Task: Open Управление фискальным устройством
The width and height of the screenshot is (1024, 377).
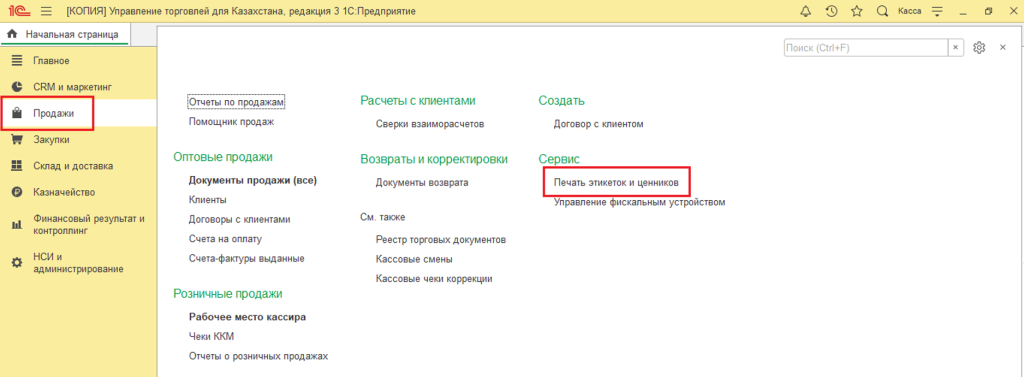Action: click(639, 203)
